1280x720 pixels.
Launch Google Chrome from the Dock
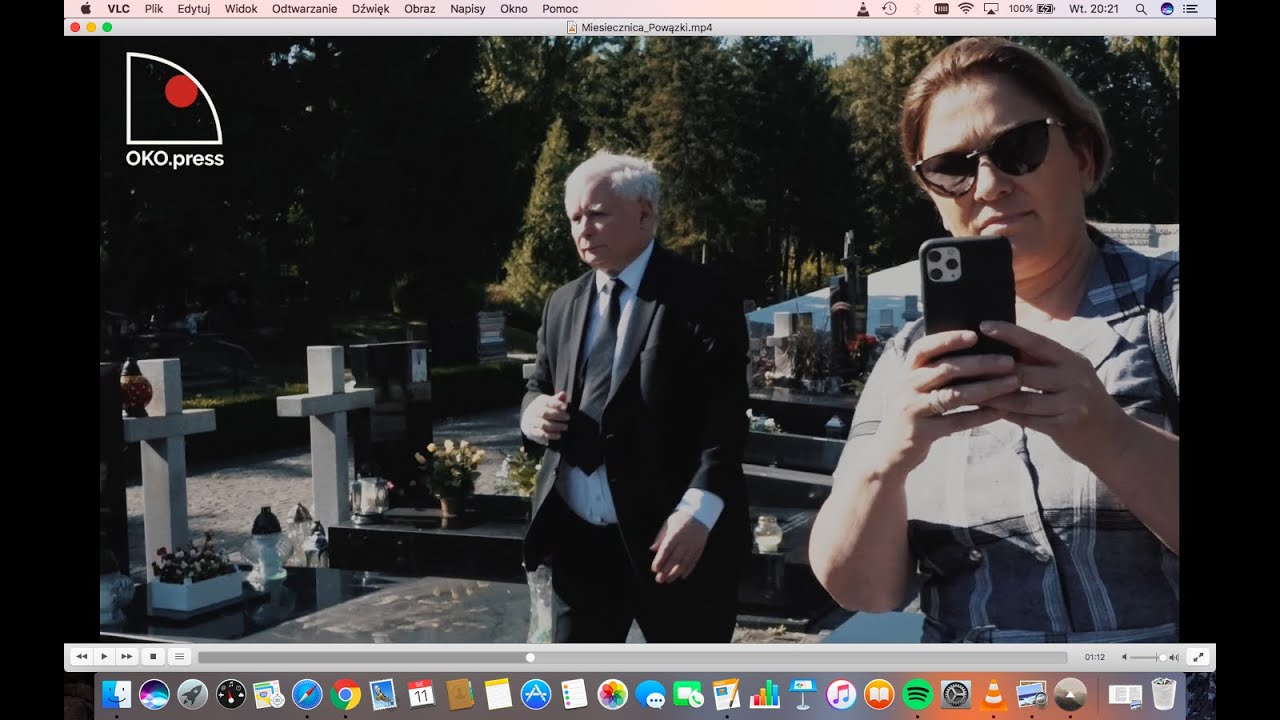click(x=345, y=694)
